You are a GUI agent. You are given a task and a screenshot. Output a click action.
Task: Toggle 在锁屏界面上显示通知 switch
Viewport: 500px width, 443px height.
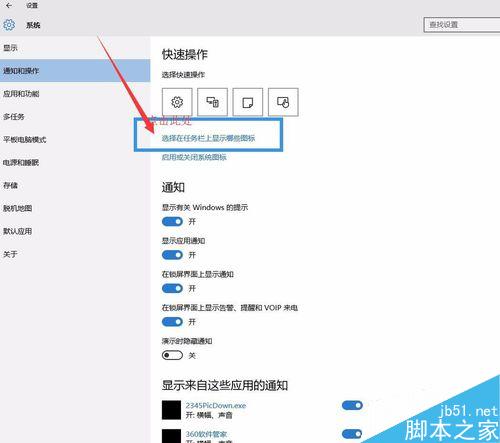tap(172, 288)
